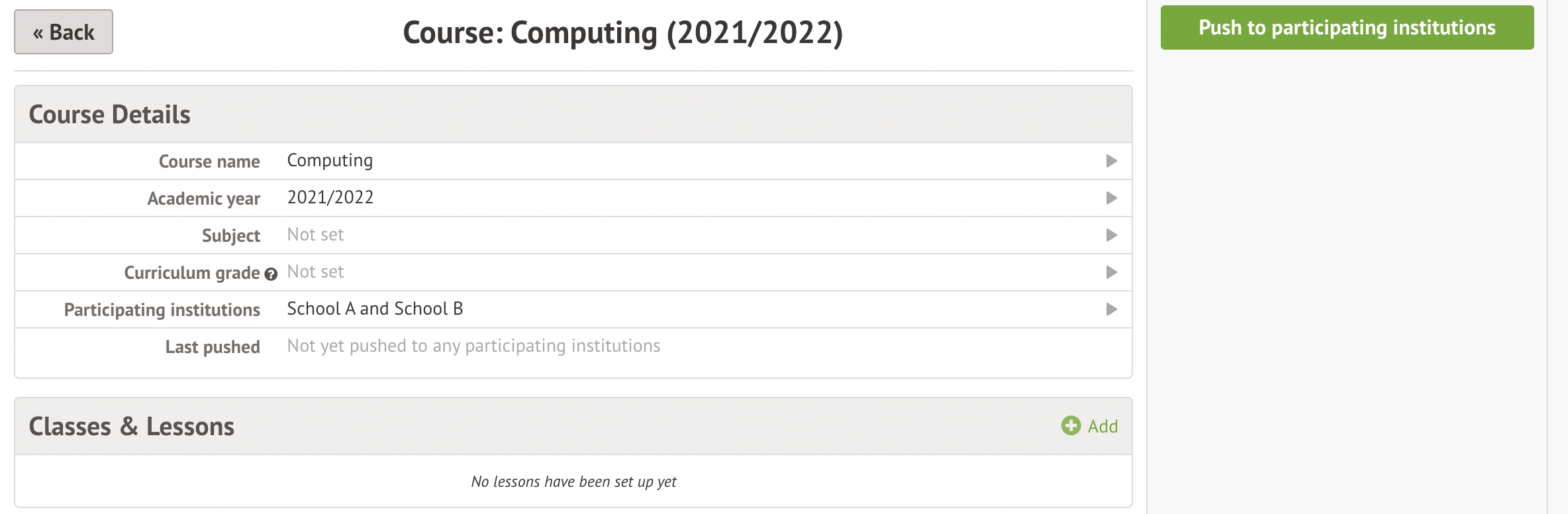Expand the Subject row arrow
Viewport: 1568px width, 514px height.
point(1112,235)
